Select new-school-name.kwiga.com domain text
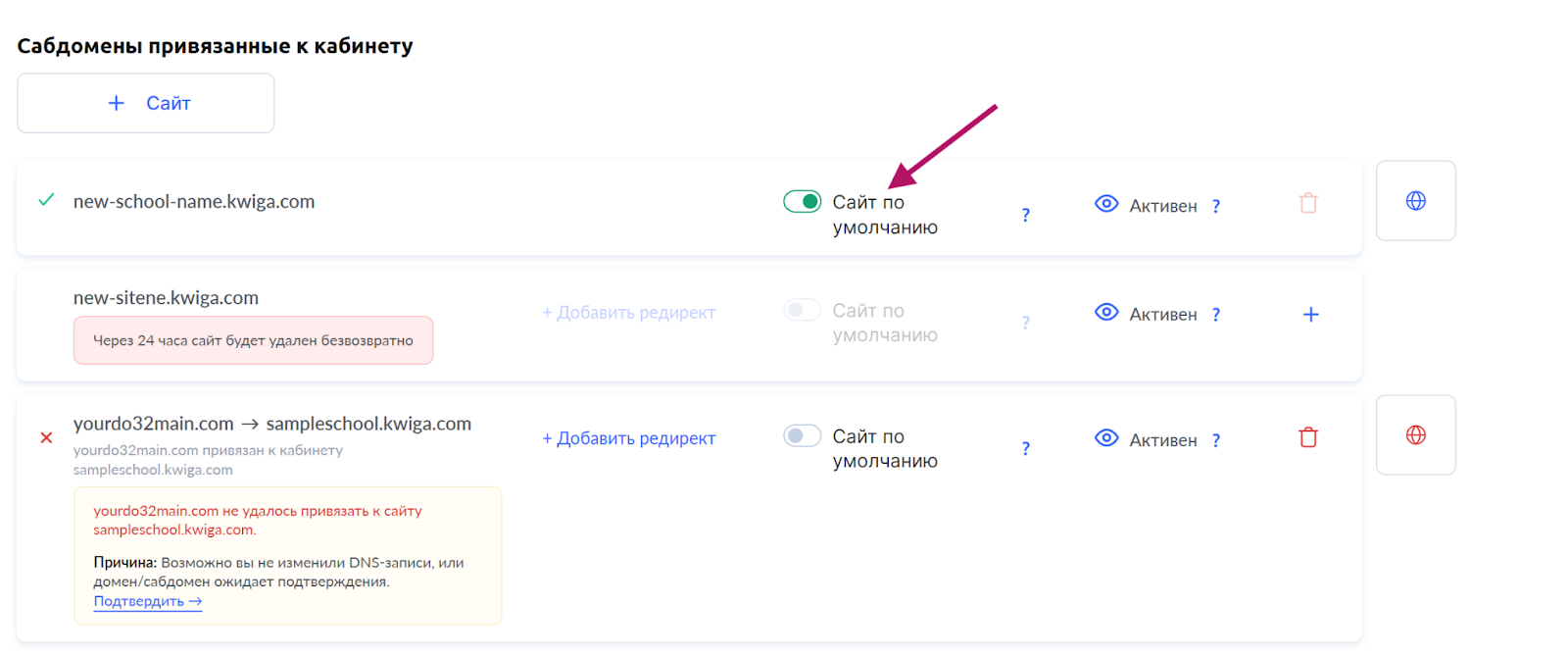 point(194,201)
